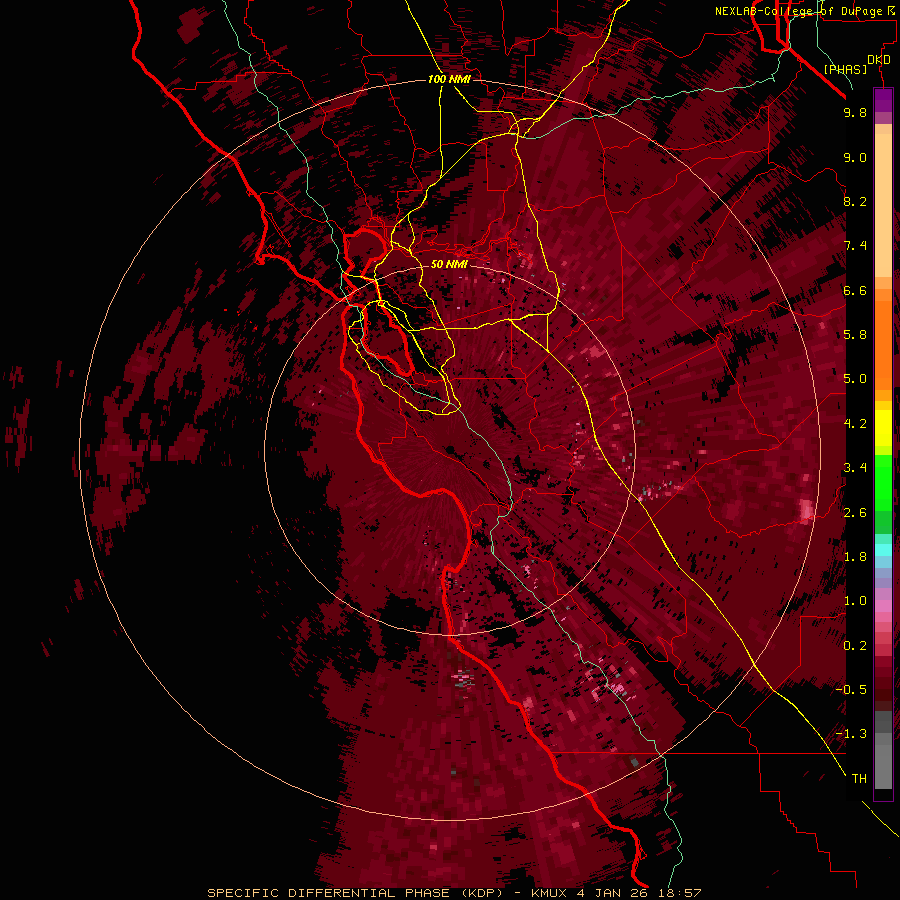Click the 8.2 scale value

point(855,201)
